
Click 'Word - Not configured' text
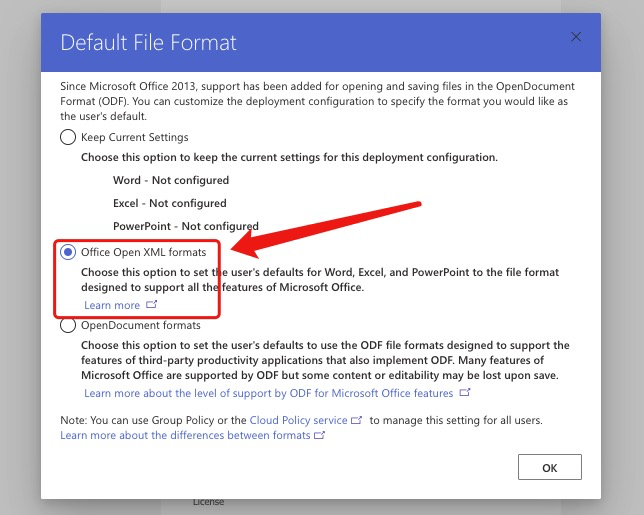pos(171,180)
